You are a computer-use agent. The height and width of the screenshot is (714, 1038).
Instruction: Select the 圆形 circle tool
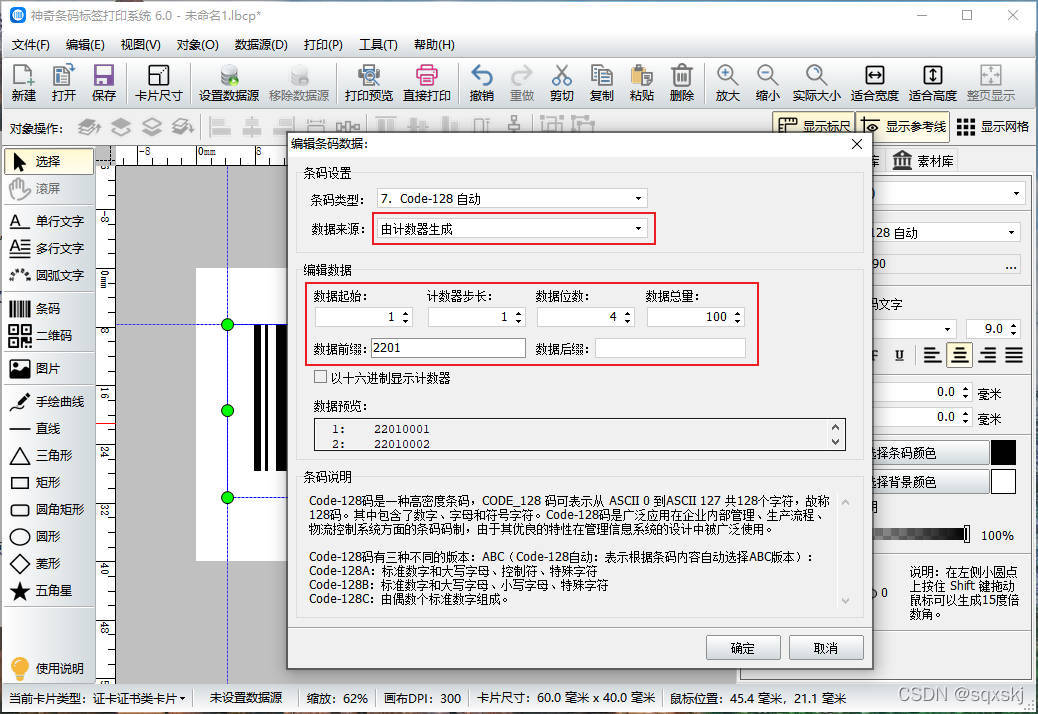coord(48,537)
